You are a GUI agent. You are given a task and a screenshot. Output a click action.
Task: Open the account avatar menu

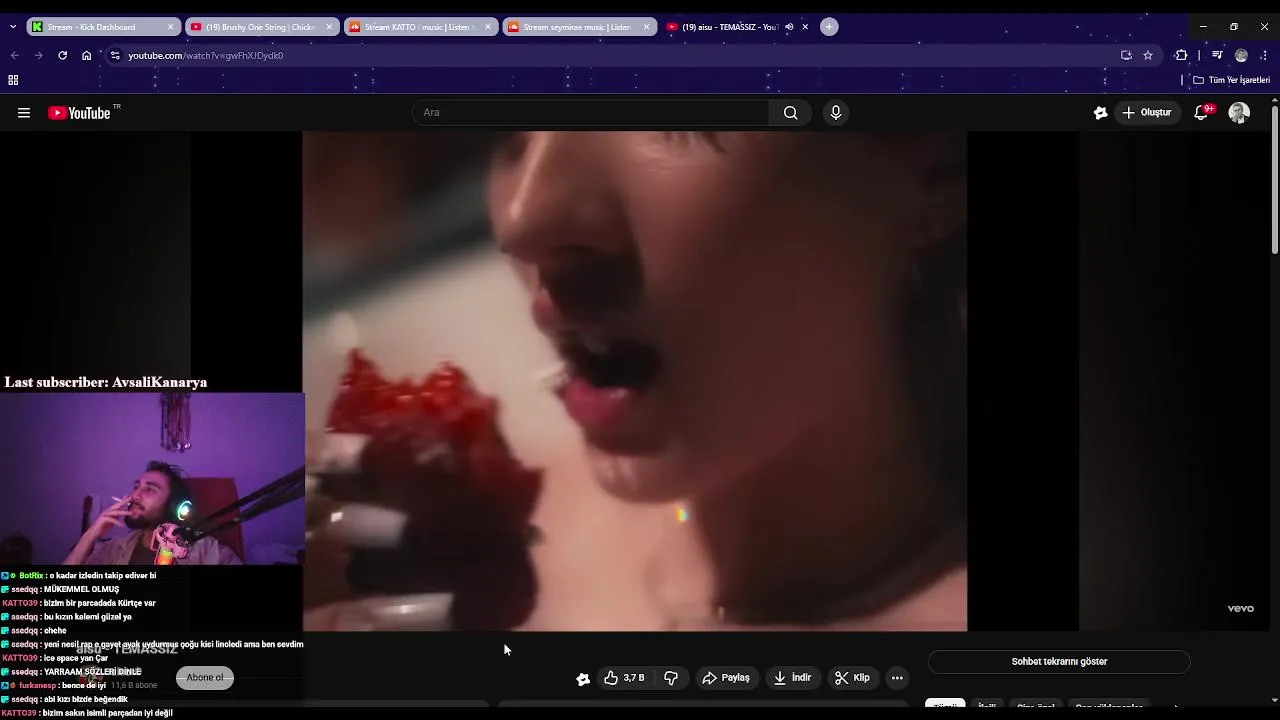tap(1239, 113)
